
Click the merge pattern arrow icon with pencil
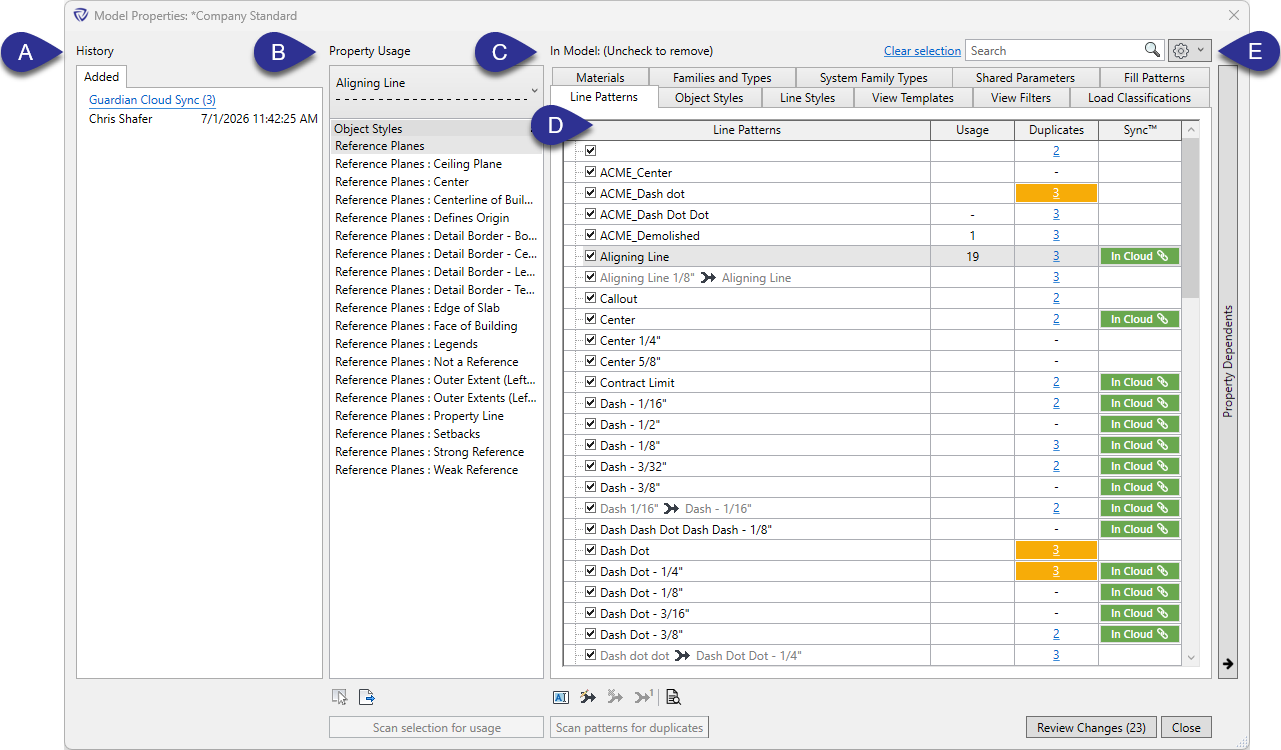(x=588, y=698)
